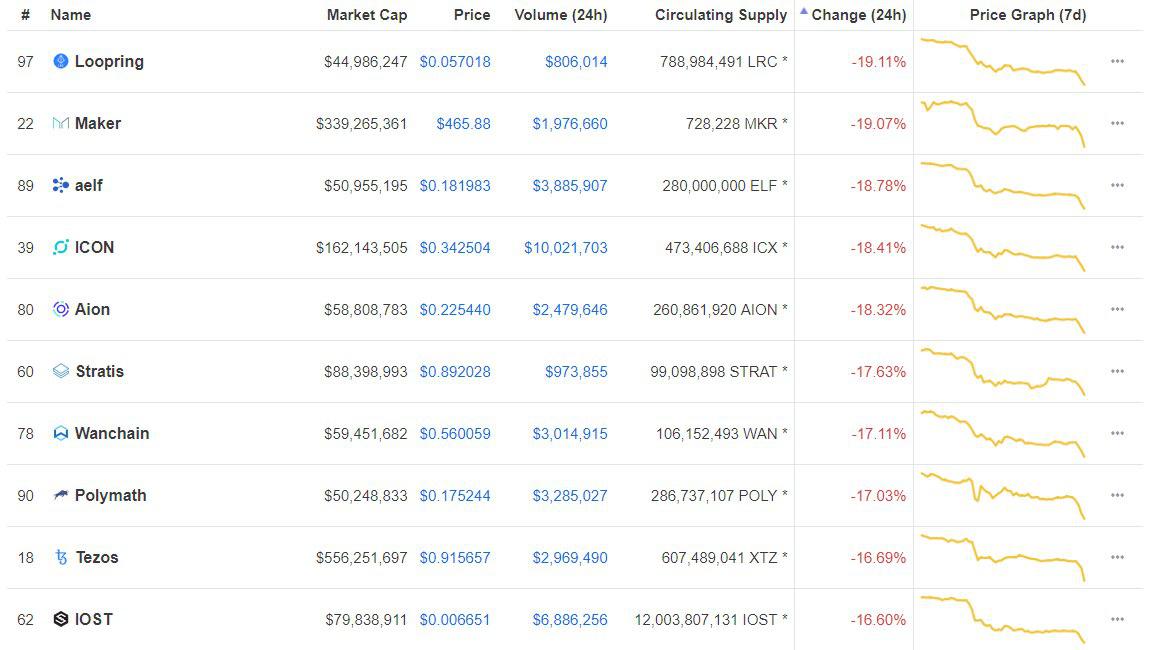Click ICON's volume $10,021,703 link

[x=565, y=248]
